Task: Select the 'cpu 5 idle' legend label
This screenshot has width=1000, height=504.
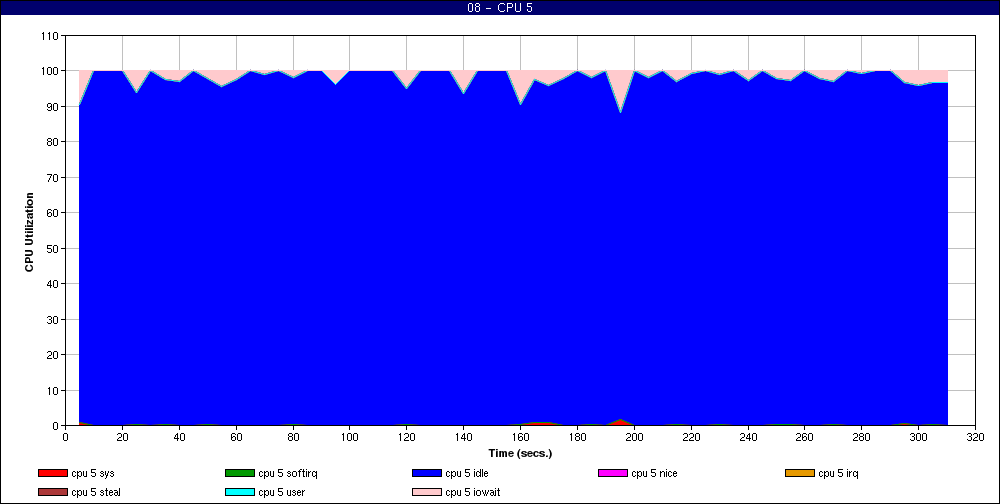Action: click(x=467, y=473)
